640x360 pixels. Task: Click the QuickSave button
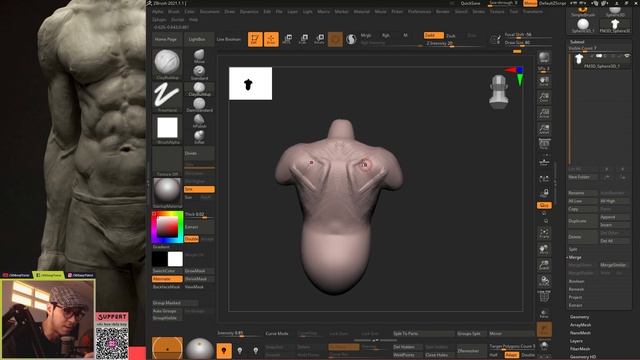coord(470,3)
